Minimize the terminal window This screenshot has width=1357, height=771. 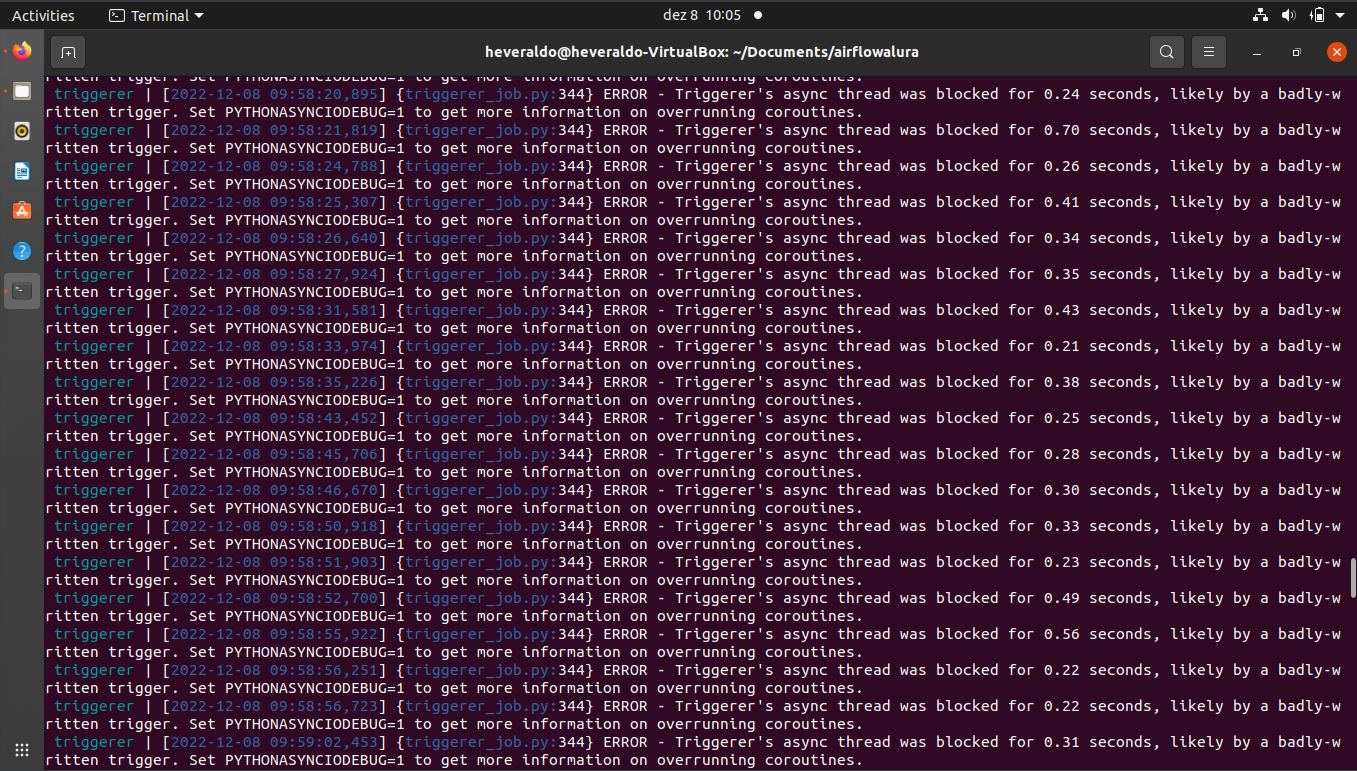(x=1257, y=52)
